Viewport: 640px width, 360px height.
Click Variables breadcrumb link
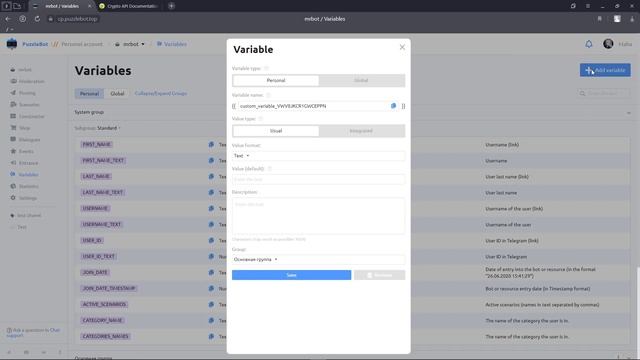click(x=172, y=44)
